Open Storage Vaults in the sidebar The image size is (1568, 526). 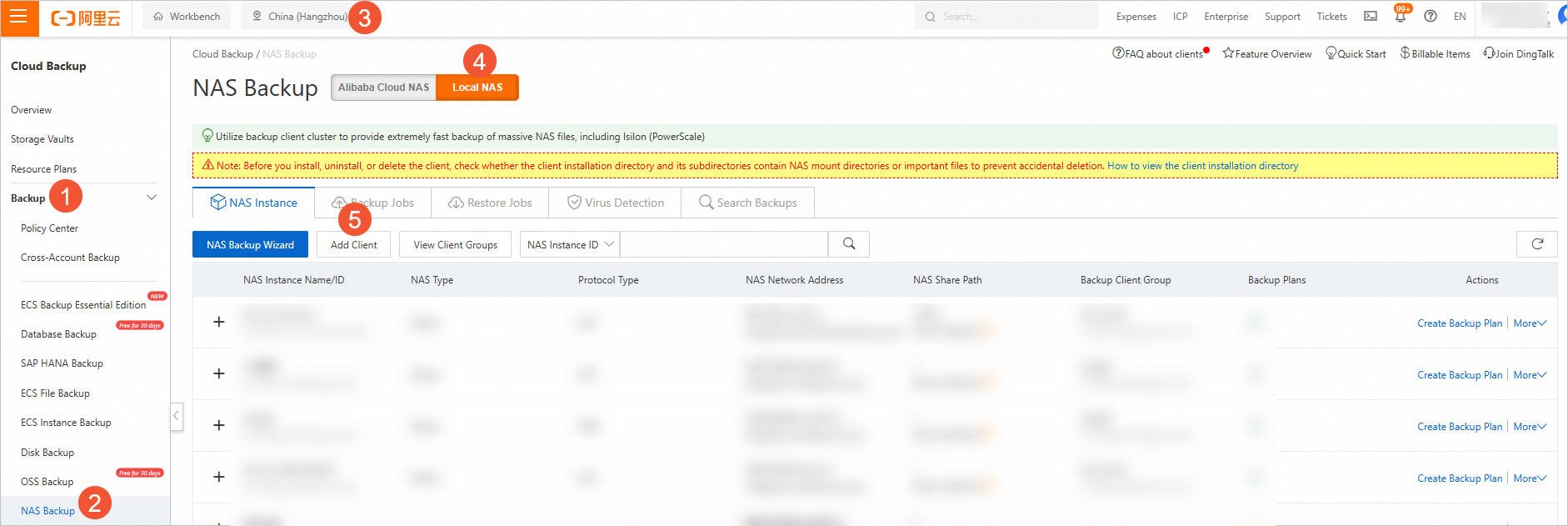(42, 139)
